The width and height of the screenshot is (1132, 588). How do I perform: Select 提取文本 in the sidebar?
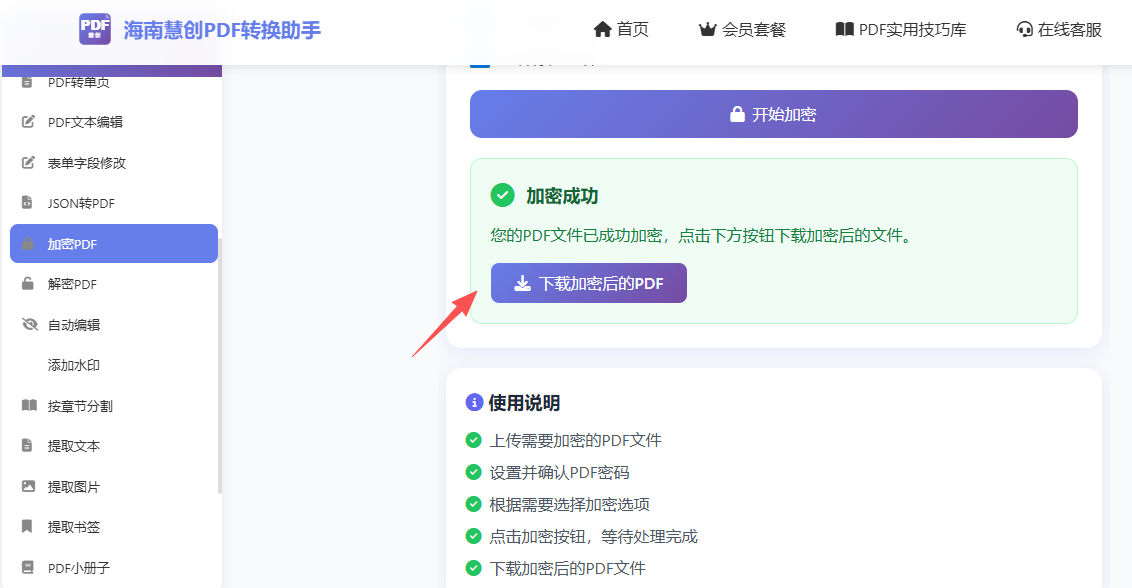point(114,446)
